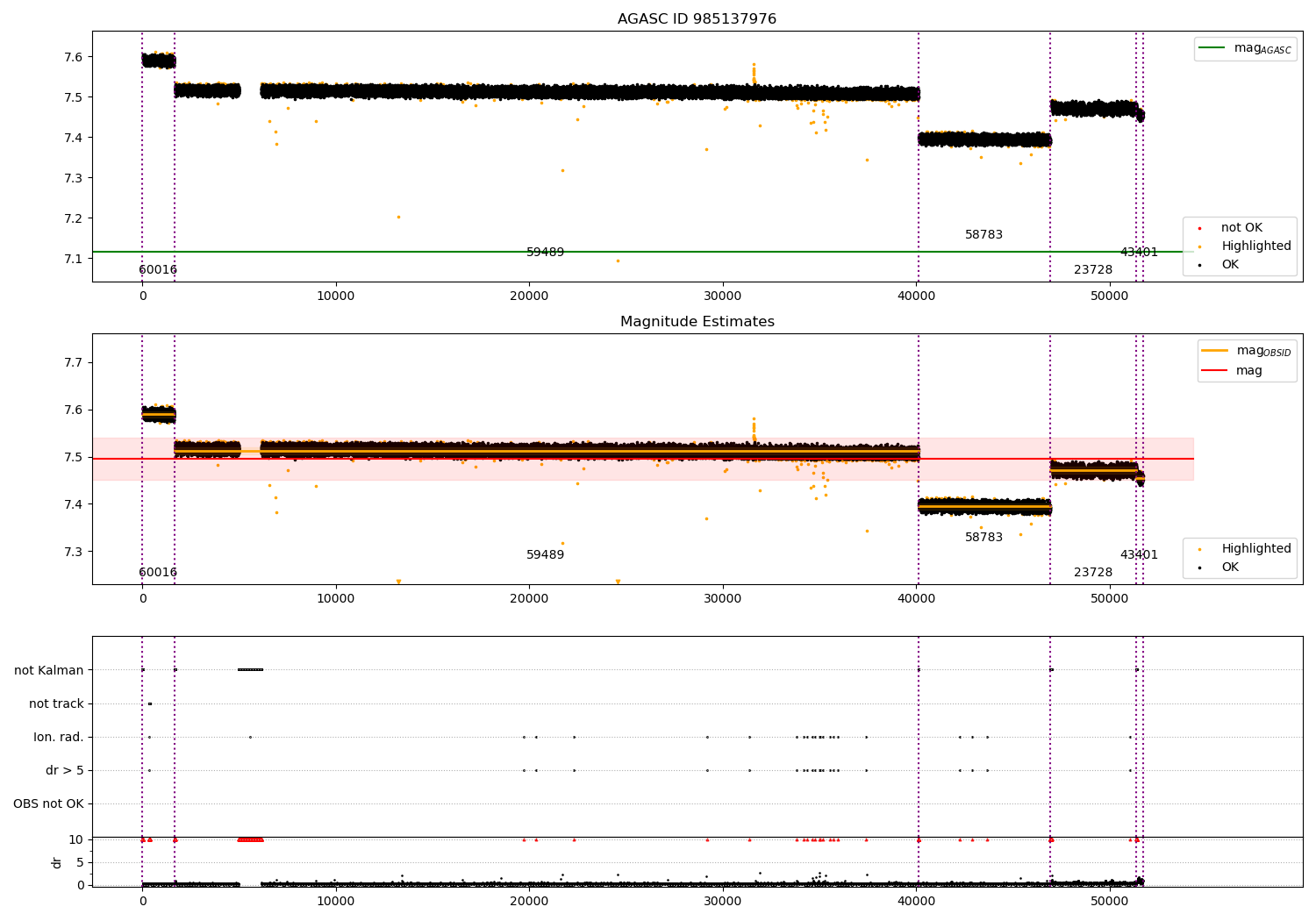Select the red "mag" line legend entry
The width and height of the screenshot is (1316, 921).
pyautogui.click(x=1232, y=371)
